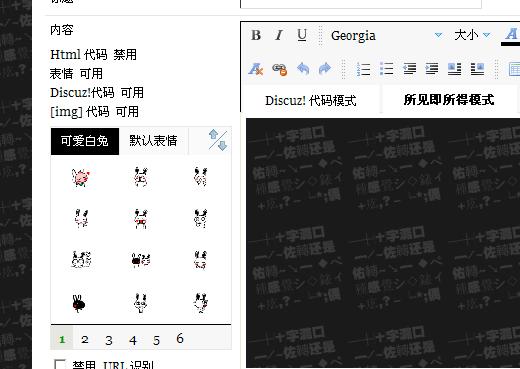Click the 内容 label
Viewport: 520px width, 369px height.
tap(62, 30)
